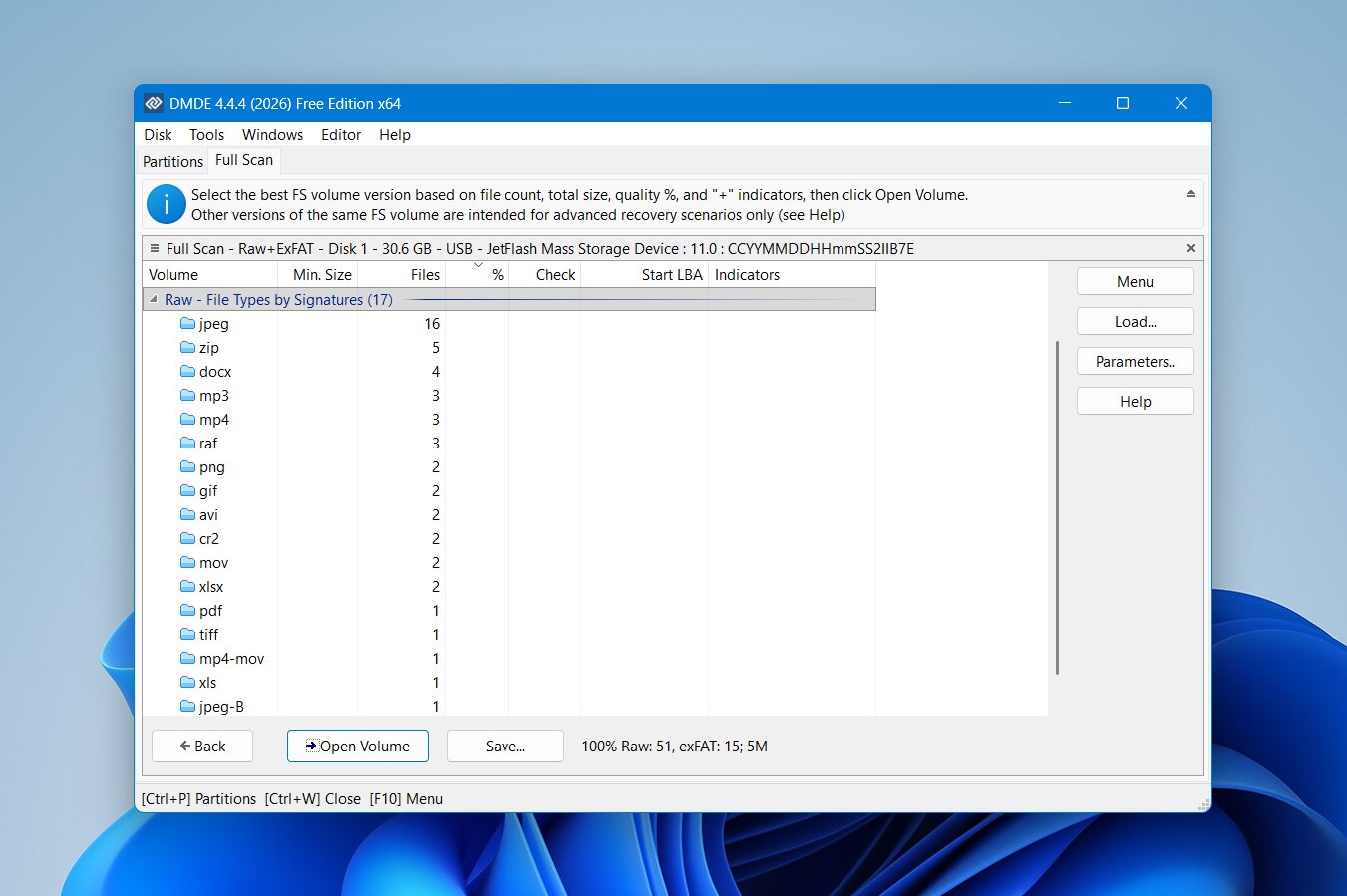Open the Help menu in the menu bar
Screen dimensions: 1347x896
pyautogui.click(x=395, y=134)
